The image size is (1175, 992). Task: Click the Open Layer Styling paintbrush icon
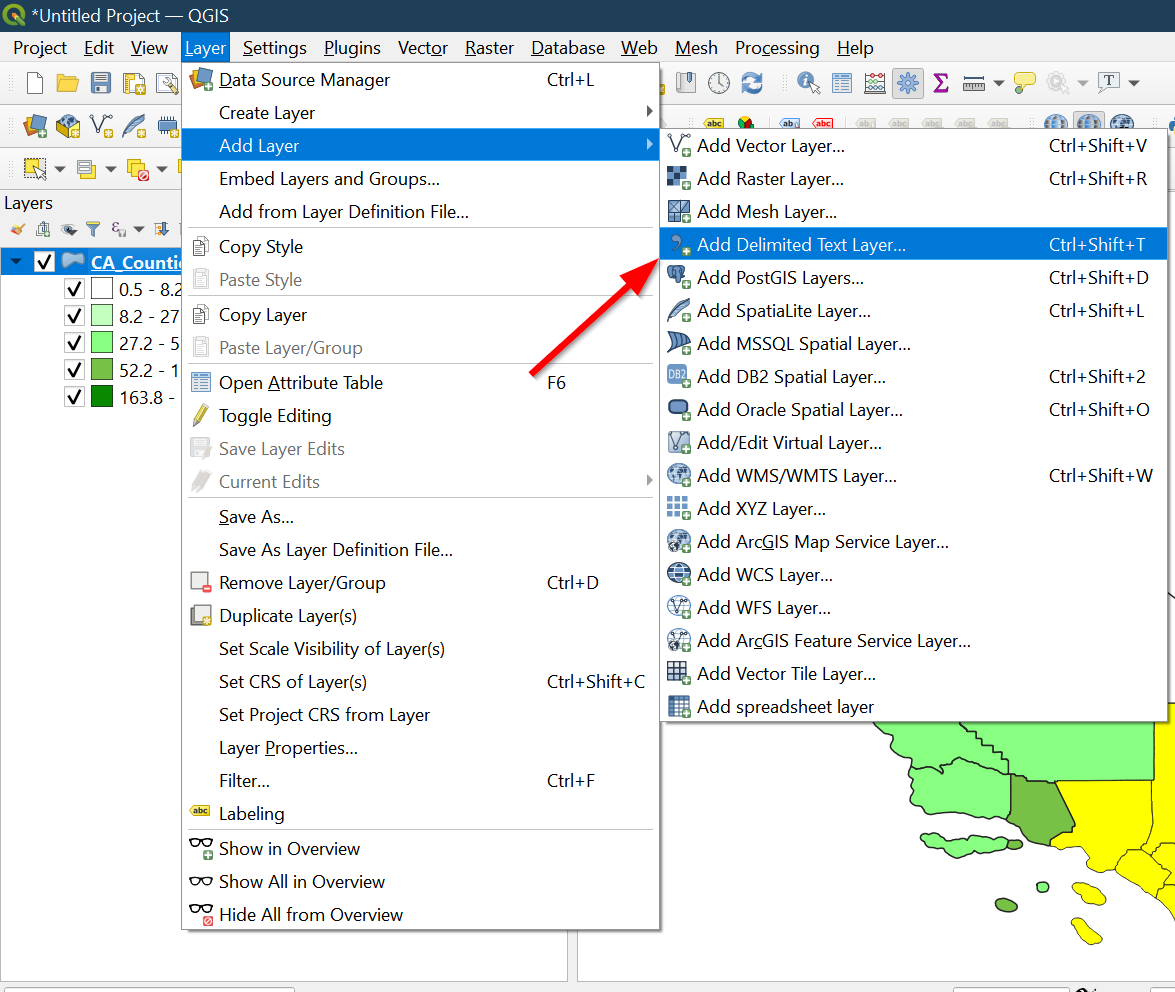(17, 229)
